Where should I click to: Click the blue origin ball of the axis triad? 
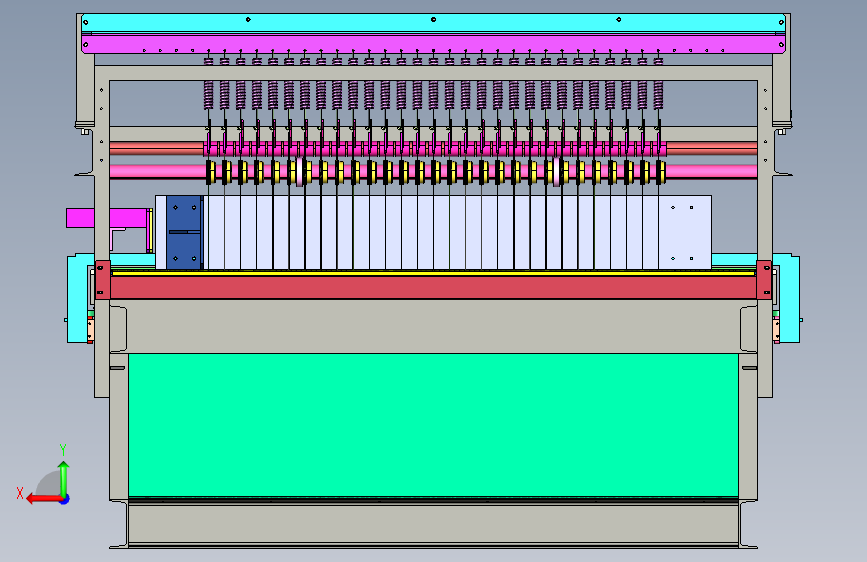click(x=65, y=499)
